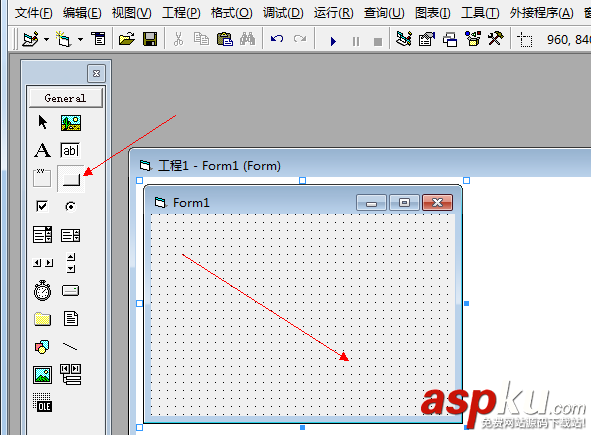
Task: Open the Menu Editor toolbar icon
Action: coord(98,39)
